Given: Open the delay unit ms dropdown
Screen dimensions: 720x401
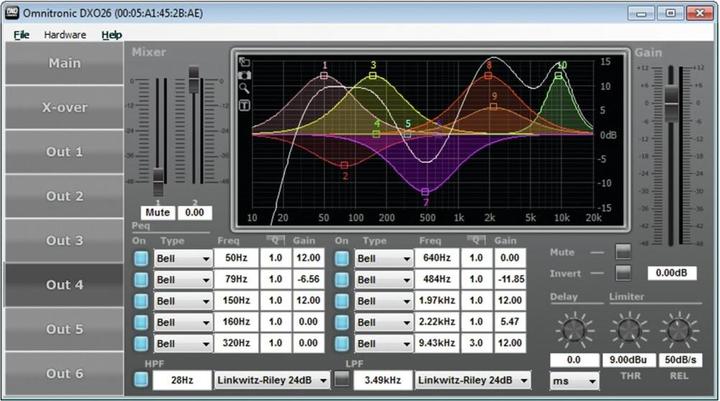Looking at the screenshot, I should (x=574, y=381).
